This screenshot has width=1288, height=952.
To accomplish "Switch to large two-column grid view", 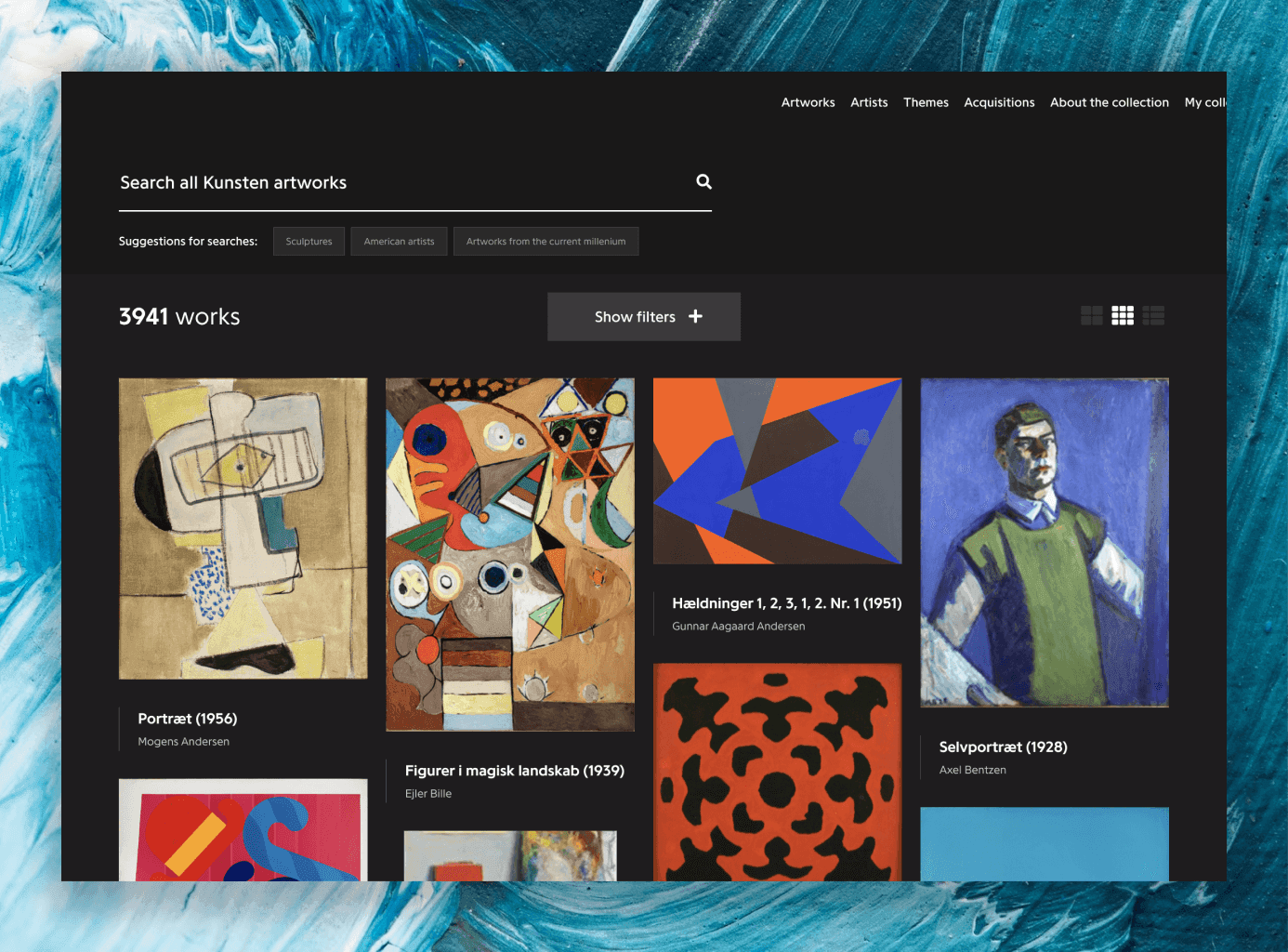I will 1091,316.
